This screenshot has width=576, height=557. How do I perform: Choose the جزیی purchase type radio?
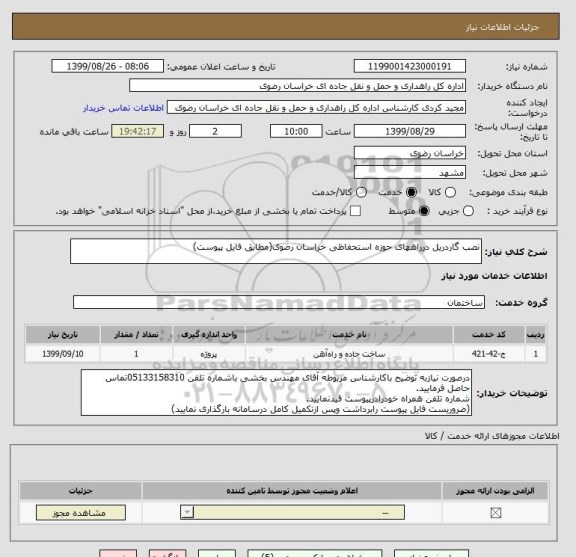[x=468, y=211]
